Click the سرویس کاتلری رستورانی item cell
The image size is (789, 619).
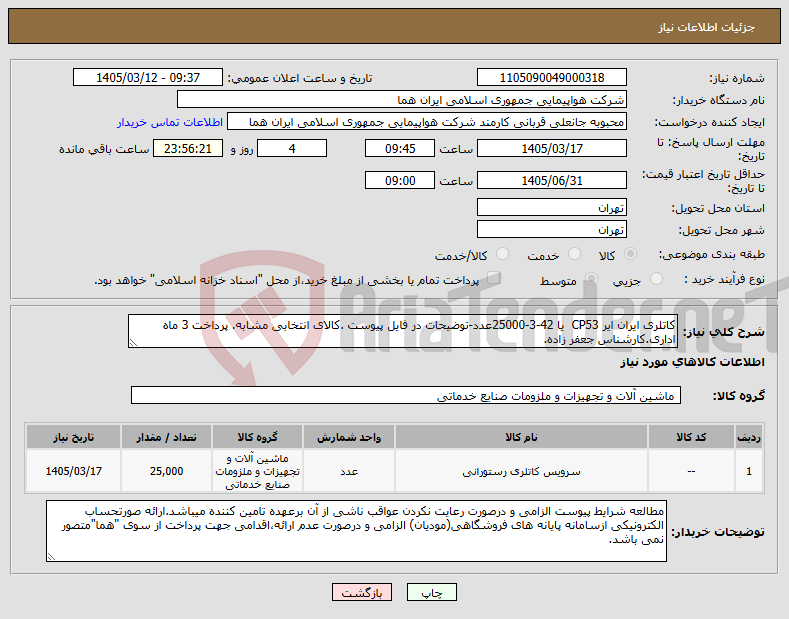pos(521,472)
